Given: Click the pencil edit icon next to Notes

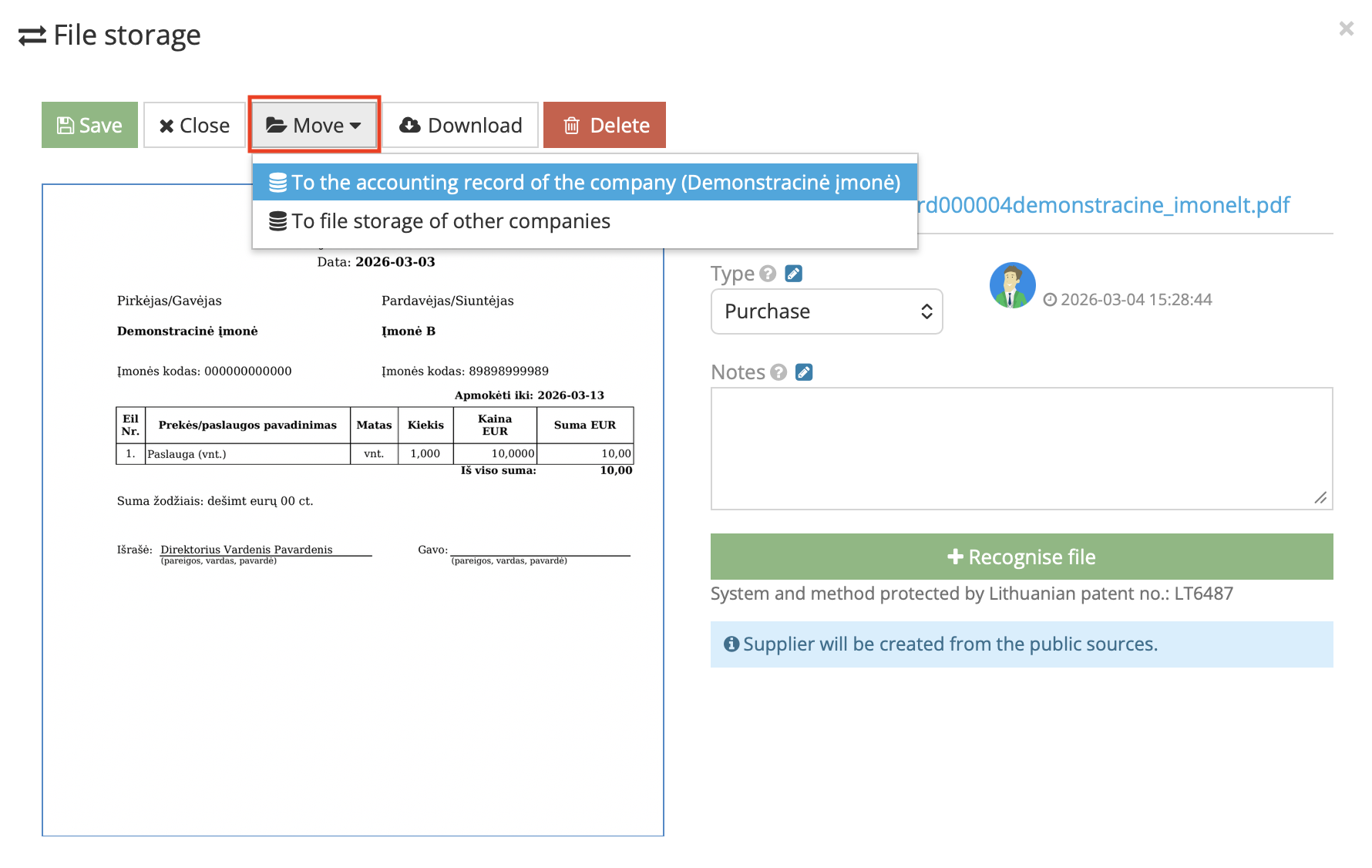Looking at the screenshot, I should click(804, 372).
